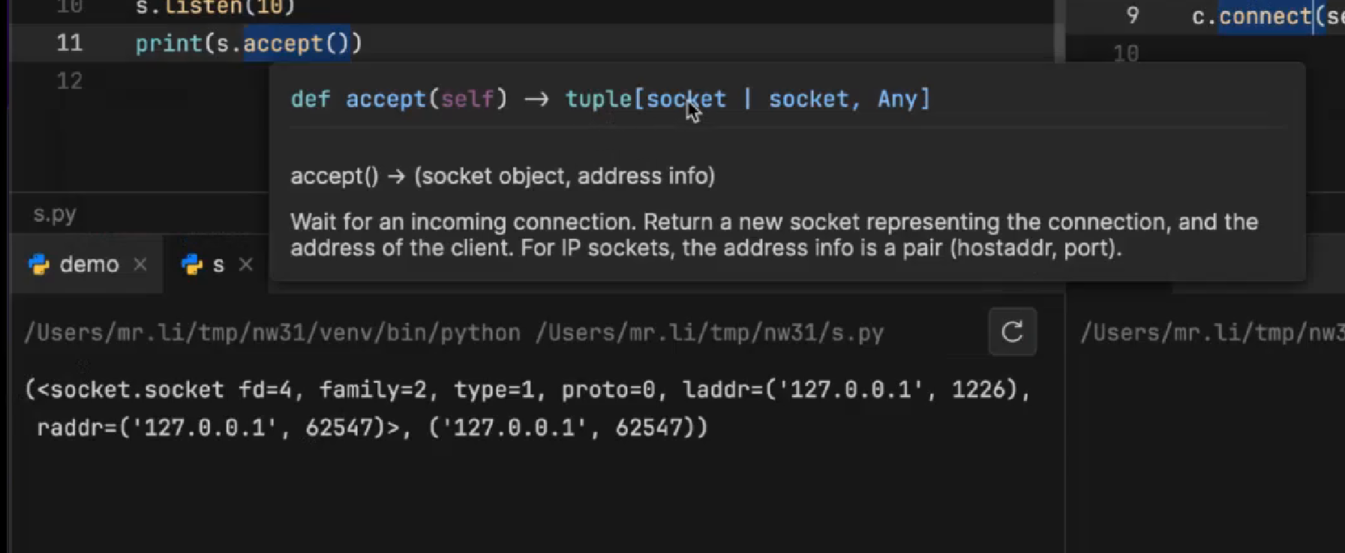Click the Any type link in tooltip

898,99
